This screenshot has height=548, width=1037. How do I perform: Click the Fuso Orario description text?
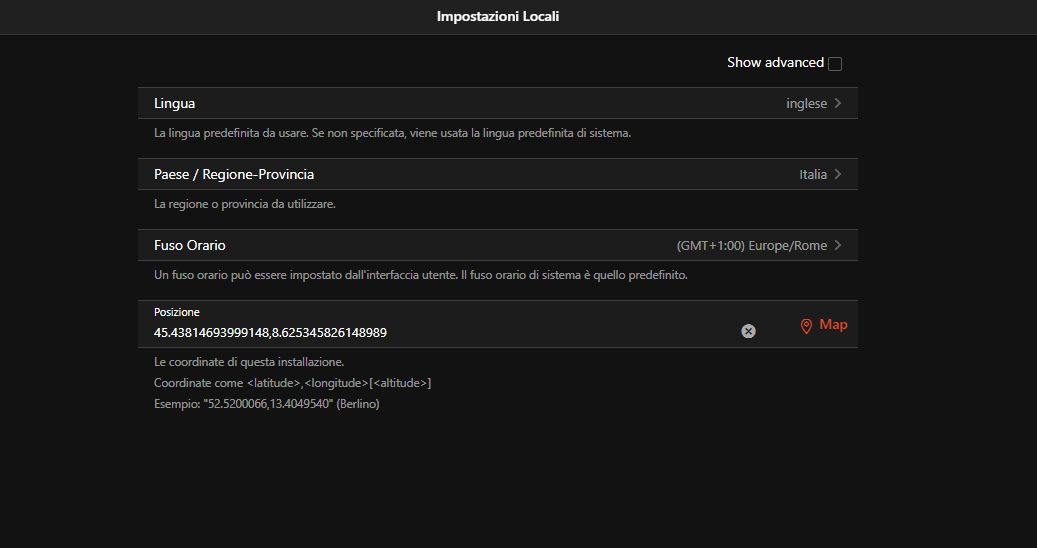click(421, 275)
